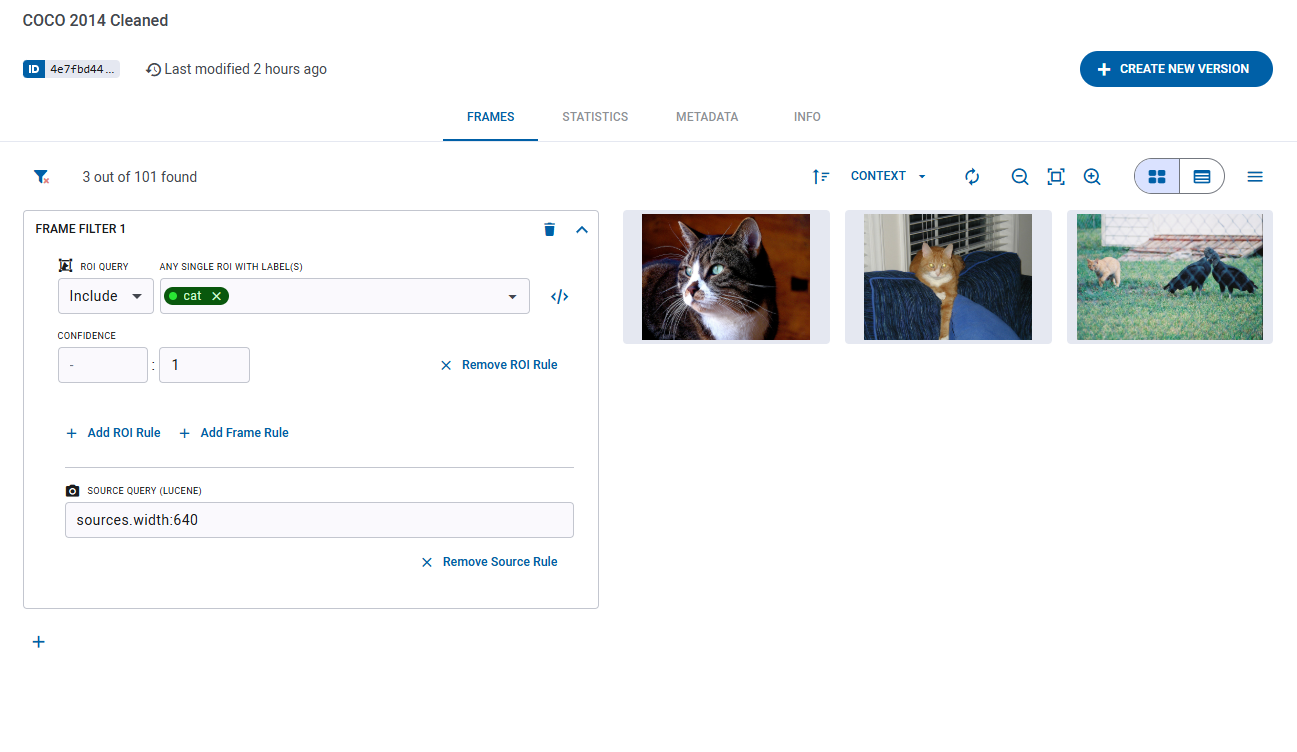Zoom in the thumbnail grid

click(x=1092, y=176)
